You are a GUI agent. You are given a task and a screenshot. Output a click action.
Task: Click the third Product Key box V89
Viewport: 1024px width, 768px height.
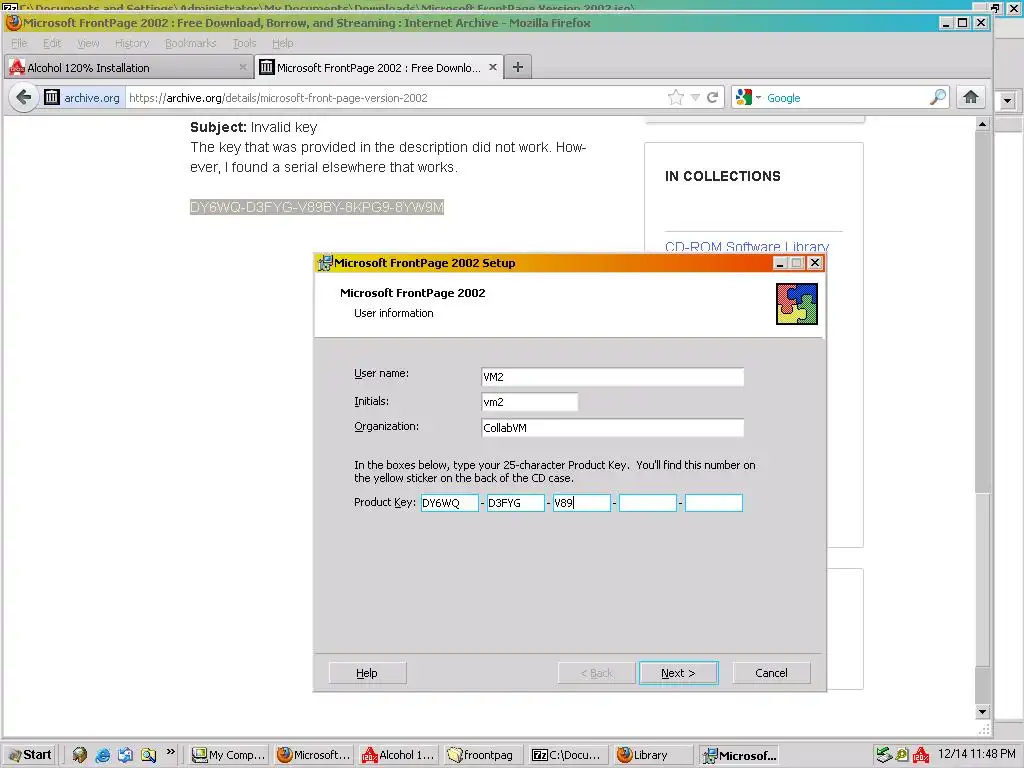pos(581,503)
